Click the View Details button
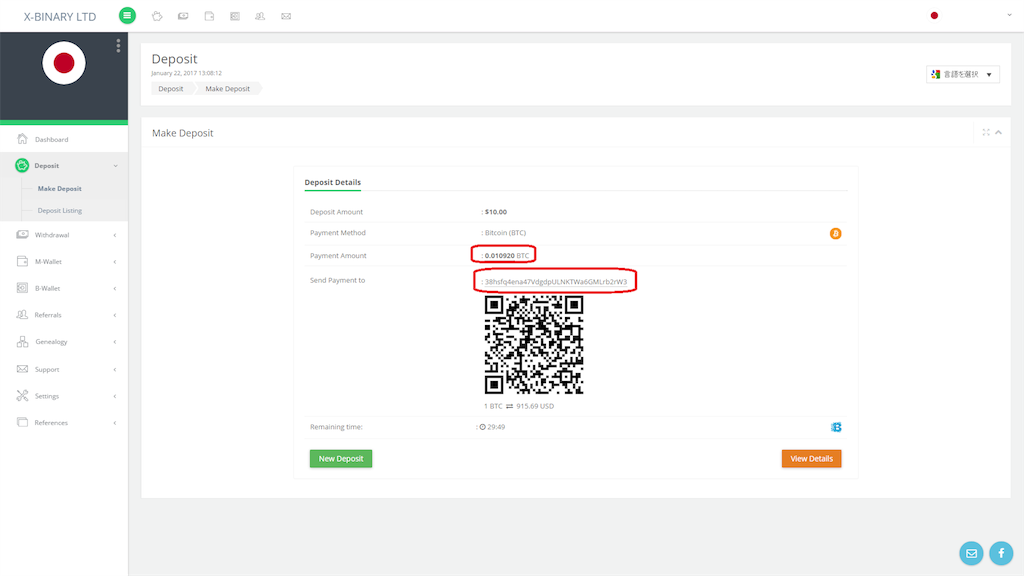This screenshot has height=576, width=1024. 811,458
